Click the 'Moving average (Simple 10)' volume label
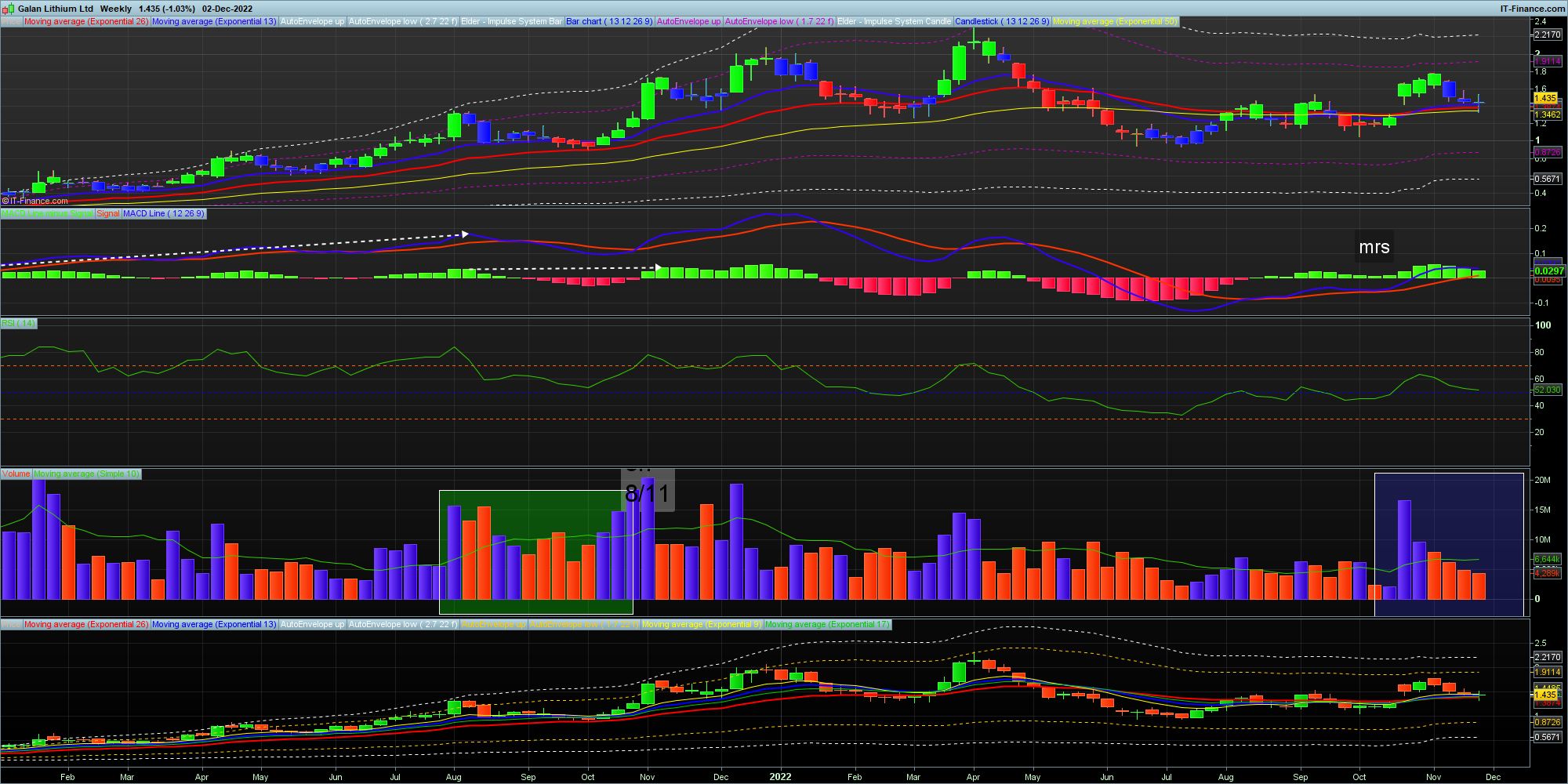 (x=87, y=474)
